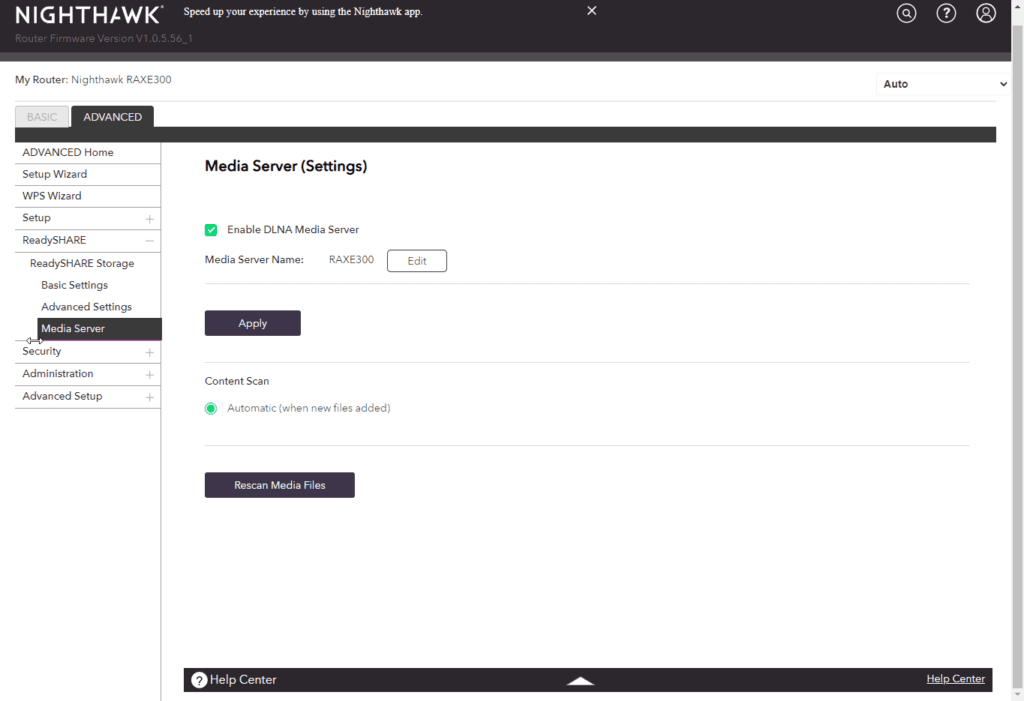
Task: Click the Help Center question mark icon
Action: click(199, 680)
